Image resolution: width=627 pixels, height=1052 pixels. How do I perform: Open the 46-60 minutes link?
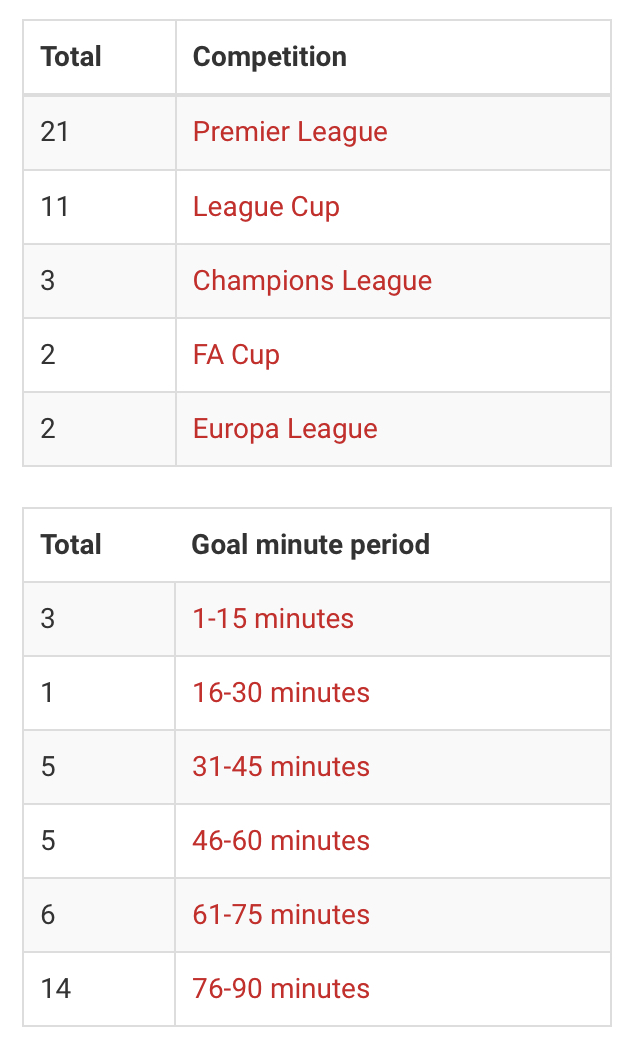(x=281, y=841)
